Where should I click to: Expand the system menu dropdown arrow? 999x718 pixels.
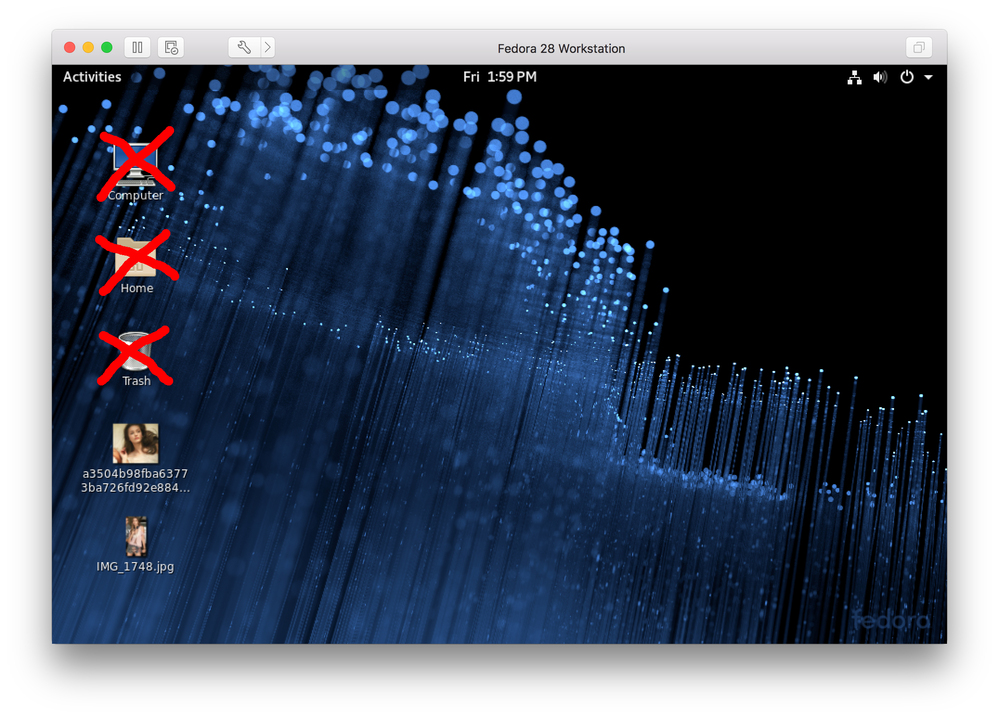click(928, 77)
